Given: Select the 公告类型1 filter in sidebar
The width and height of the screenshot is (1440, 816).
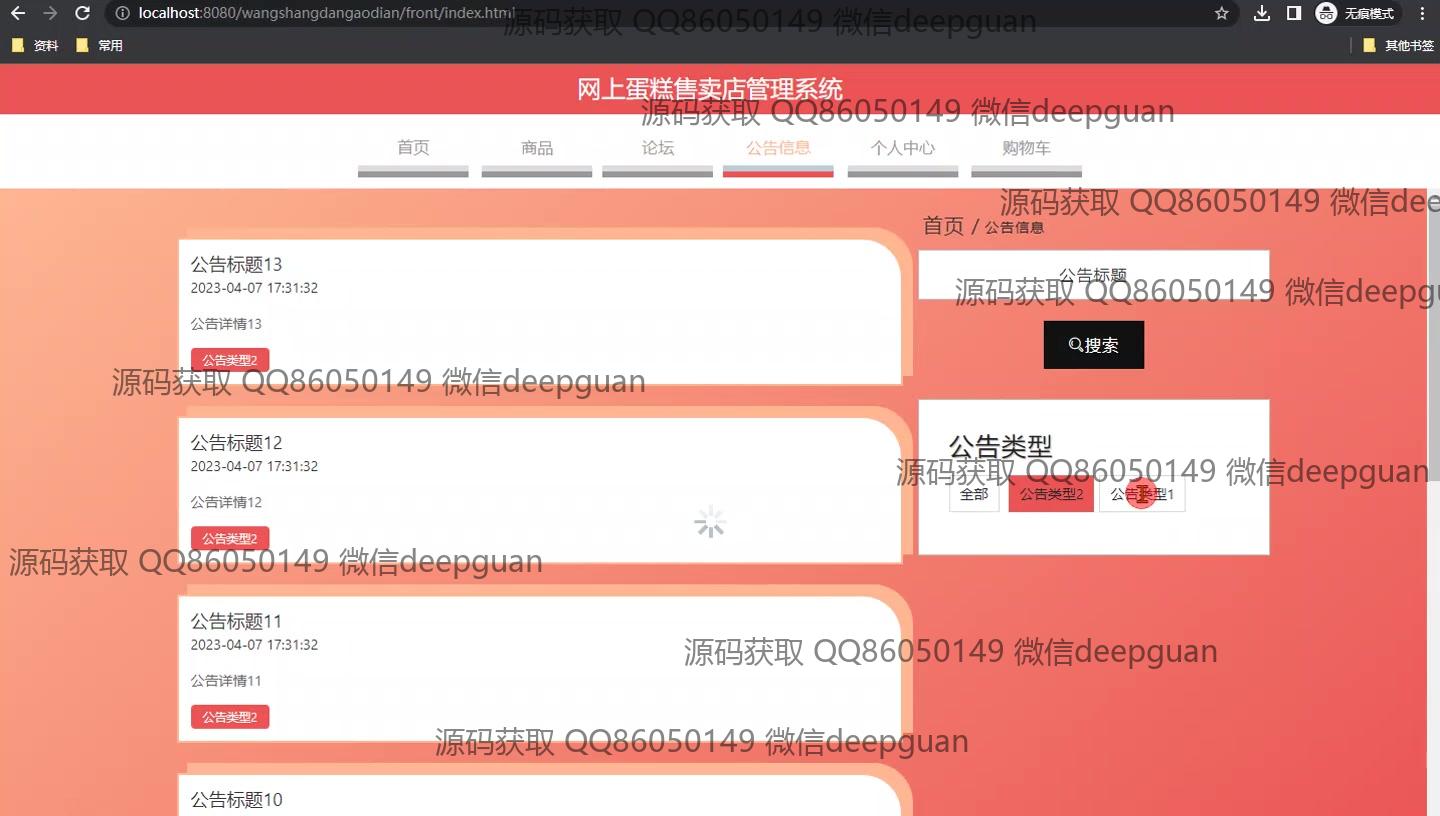Looking at the screenshot, I should pyautogui.click(x=1142, y=494).
